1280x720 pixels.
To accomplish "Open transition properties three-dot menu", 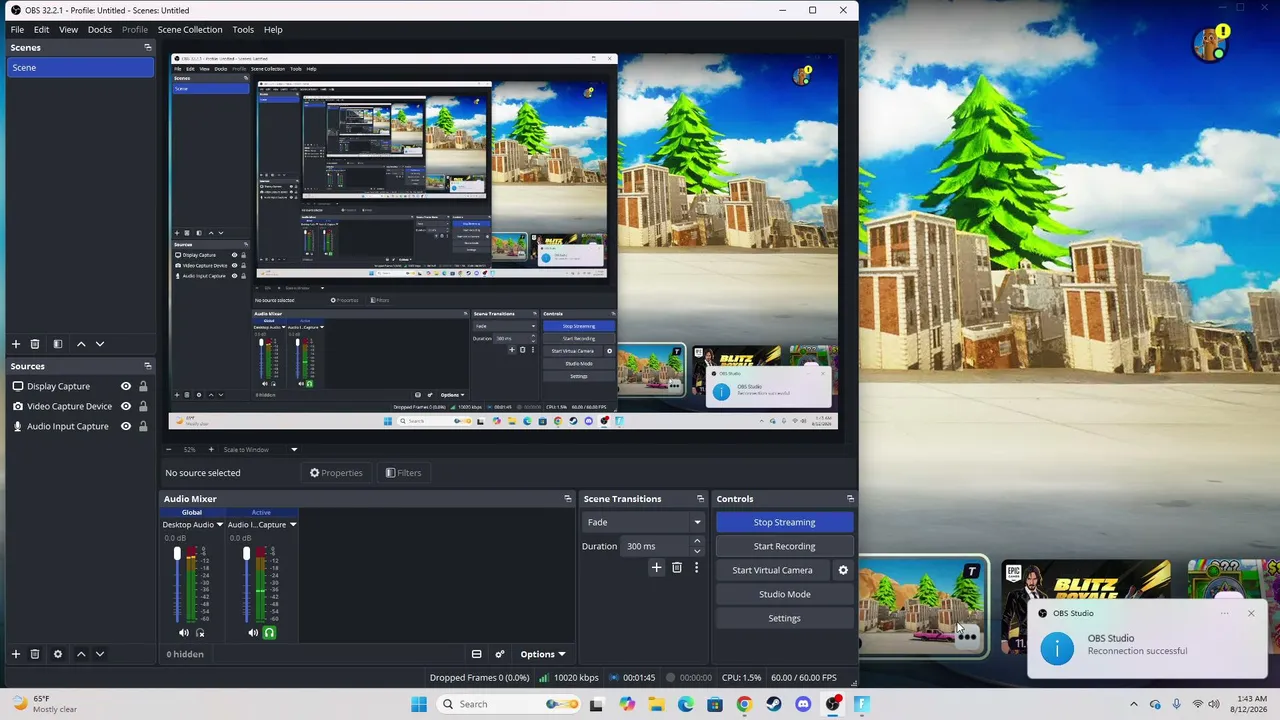I will (696, 567).
